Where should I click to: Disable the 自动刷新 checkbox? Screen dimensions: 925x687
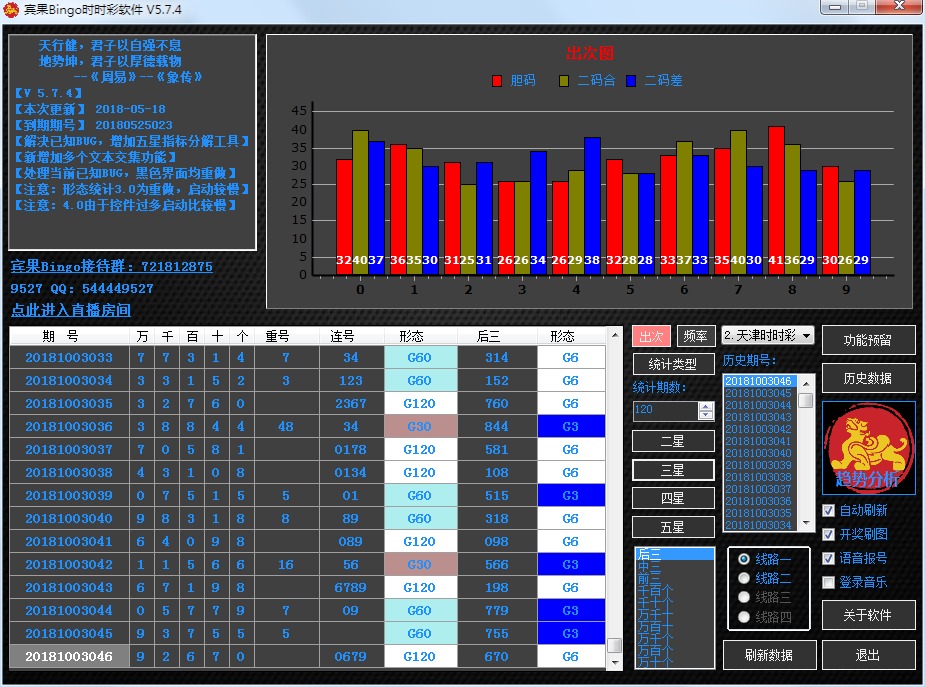click(x=828, y=510)
